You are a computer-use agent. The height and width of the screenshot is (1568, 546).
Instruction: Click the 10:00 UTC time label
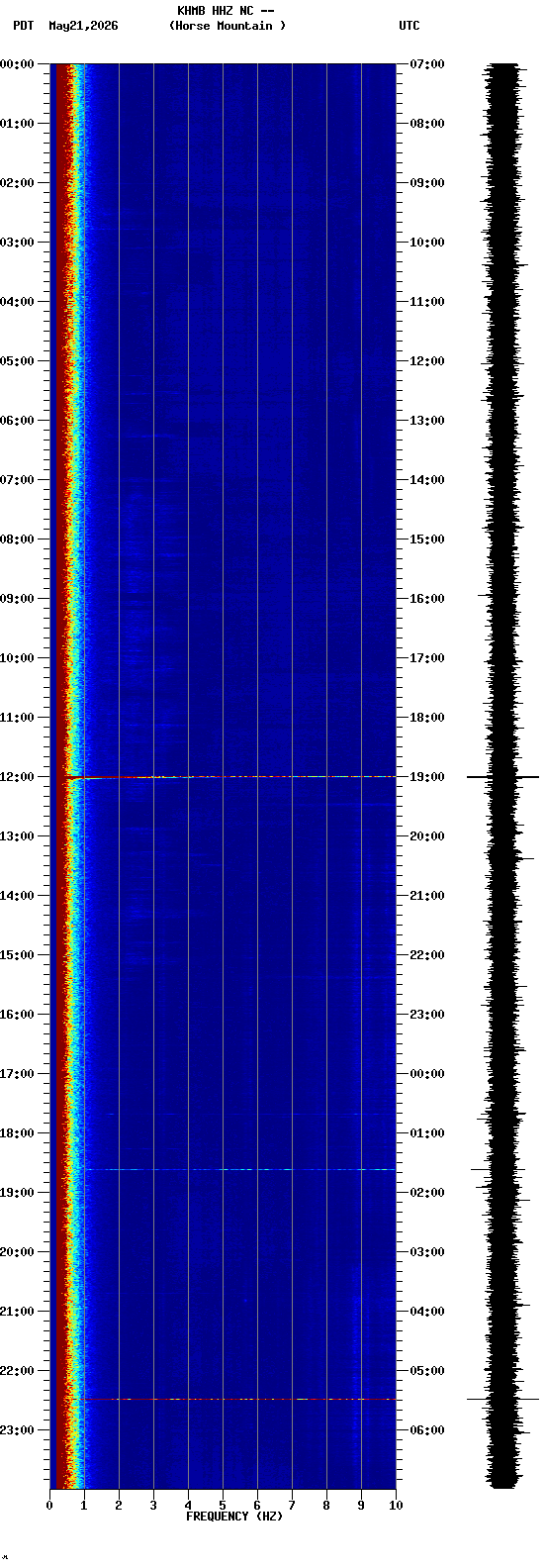427,243
